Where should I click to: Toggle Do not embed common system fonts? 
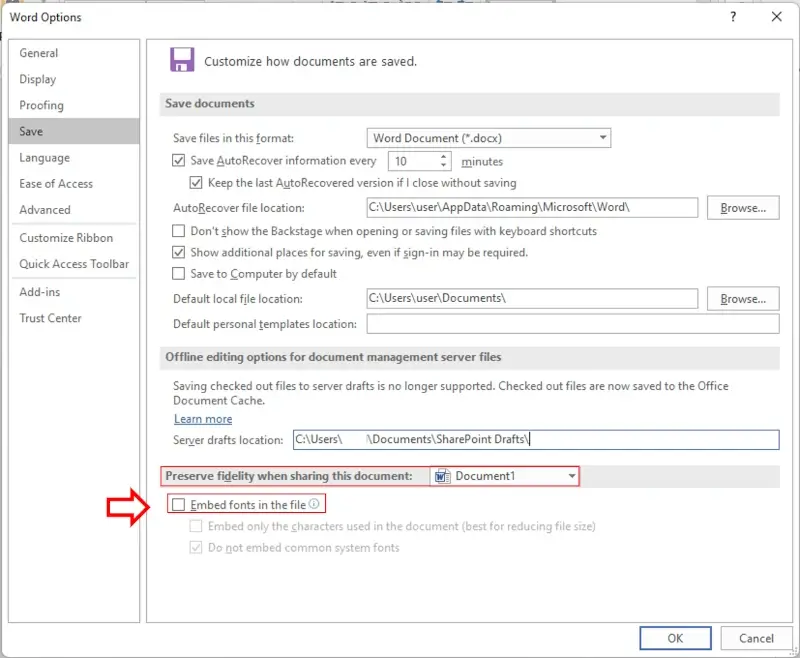196,547
